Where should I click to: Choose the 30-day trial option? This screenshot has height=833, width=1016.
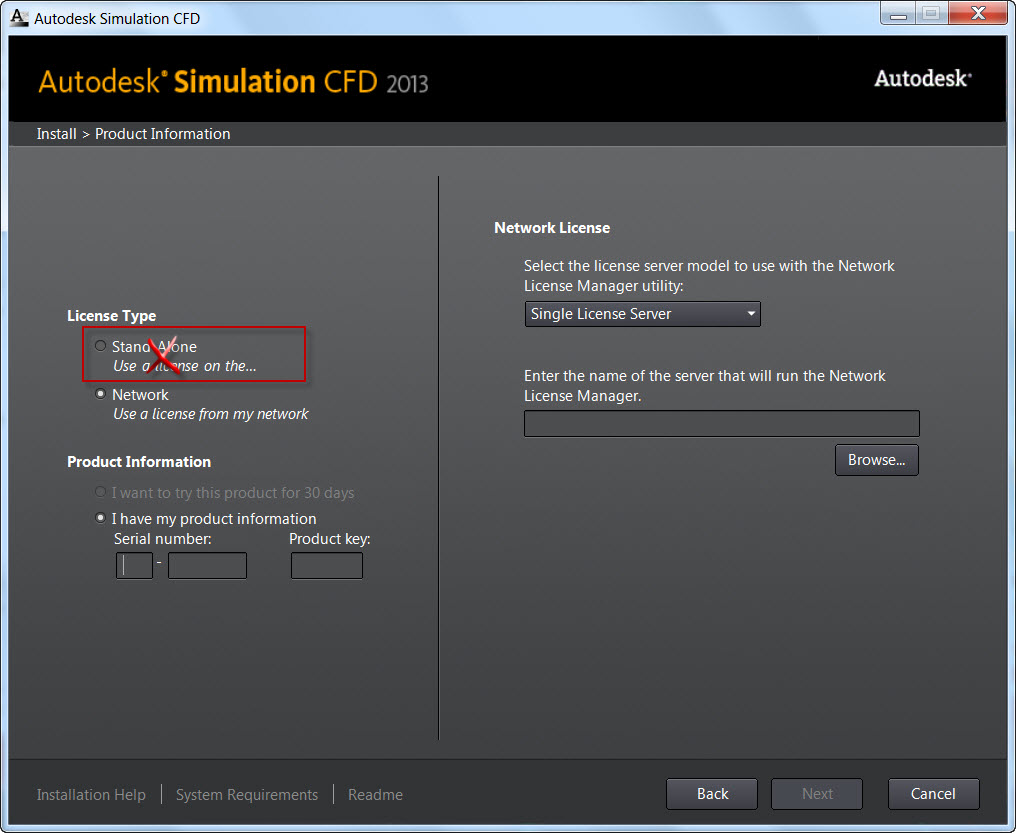(100, 492)
